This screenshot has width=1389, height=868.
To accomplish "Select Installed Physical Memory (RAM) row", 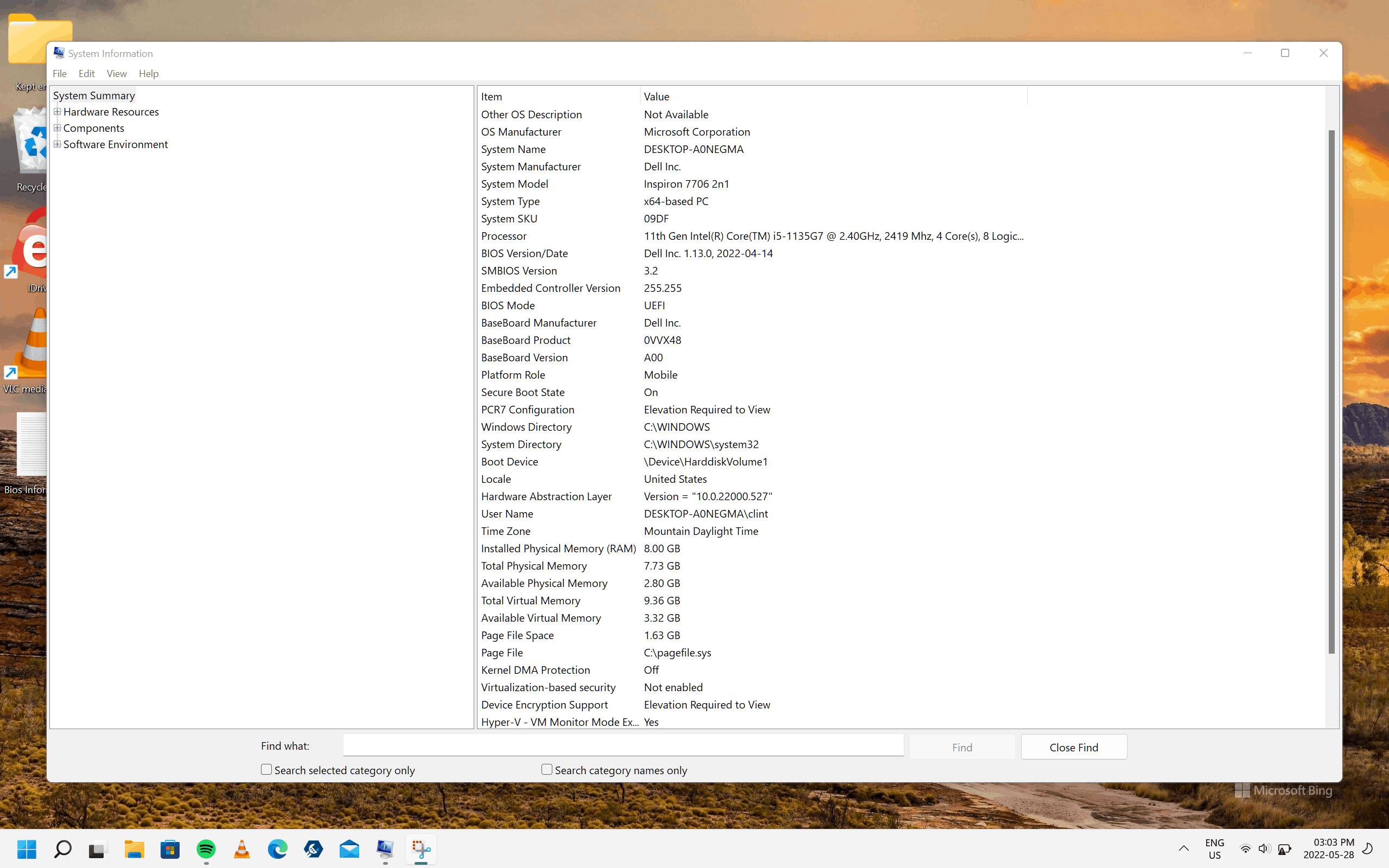I will click(x=753, y=548).
